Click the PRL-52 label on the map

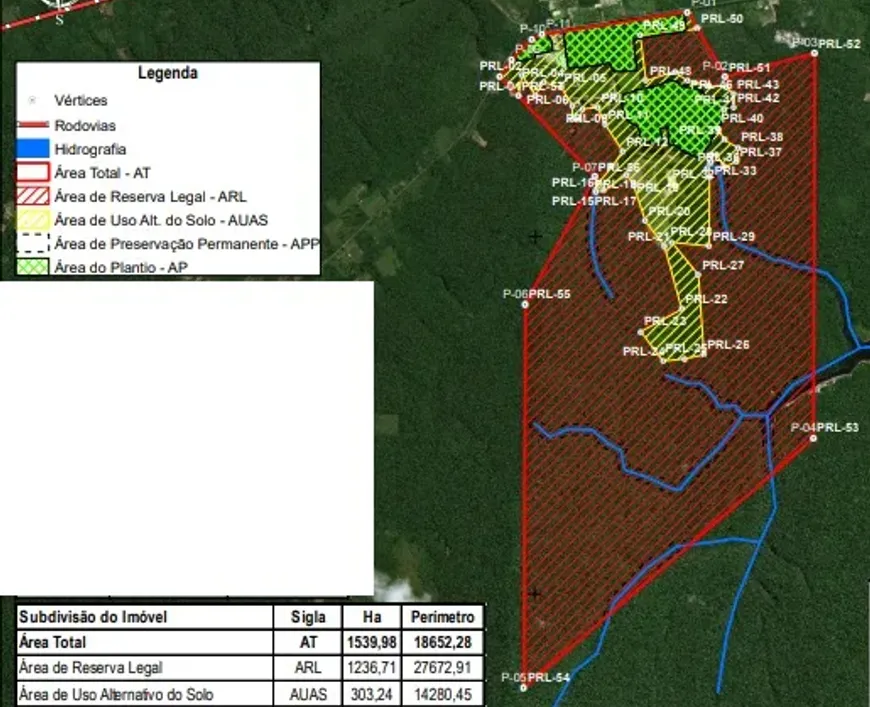840,44
